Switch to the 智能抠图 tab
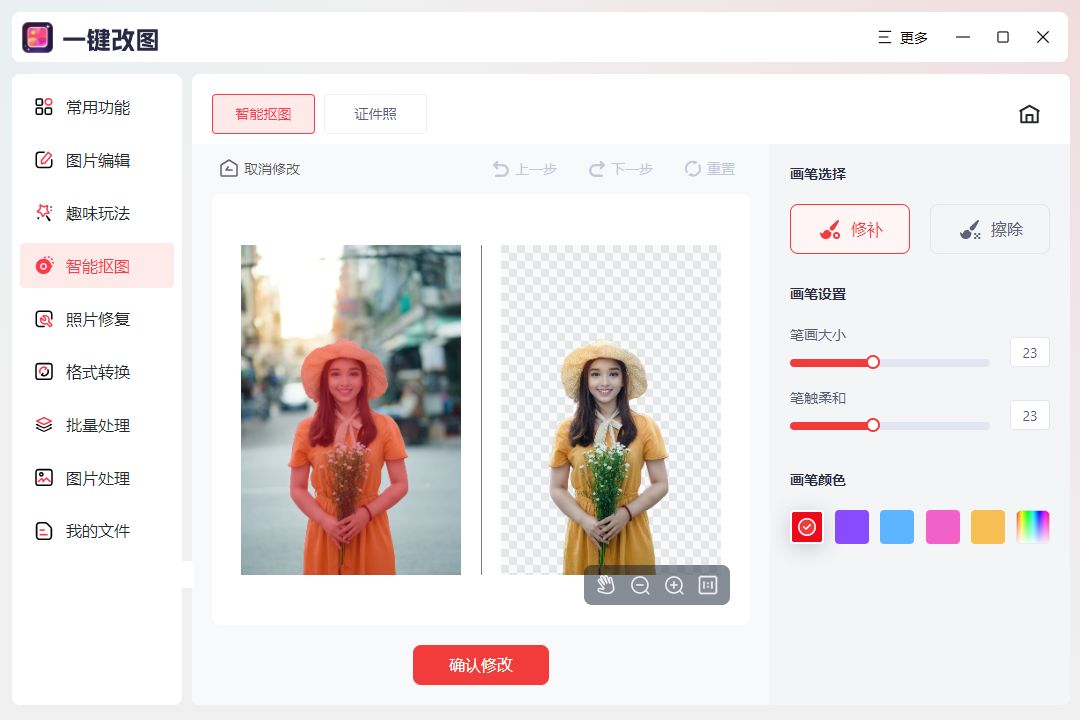The height and width of the screenshot is (720, 1080). (x=263, y=114)
